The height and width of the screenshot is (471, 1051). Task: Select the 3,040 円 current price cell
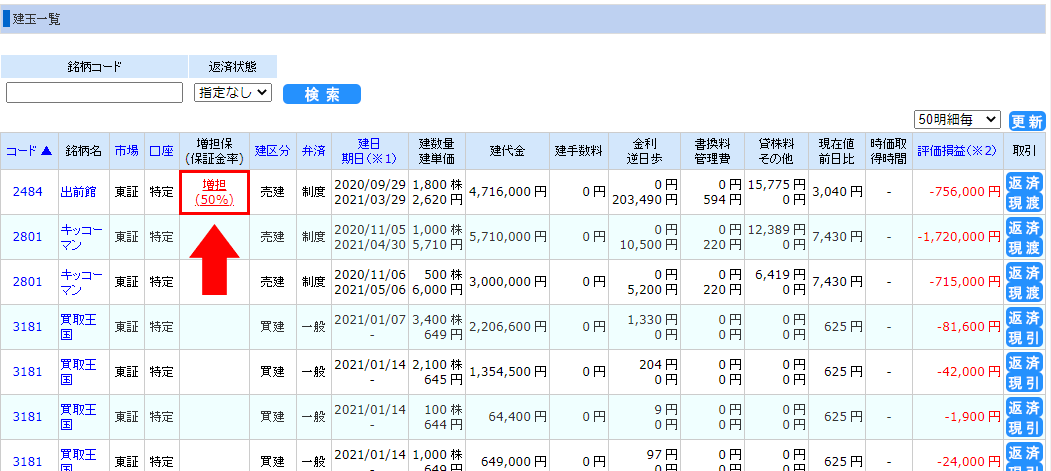click(837, 192)
